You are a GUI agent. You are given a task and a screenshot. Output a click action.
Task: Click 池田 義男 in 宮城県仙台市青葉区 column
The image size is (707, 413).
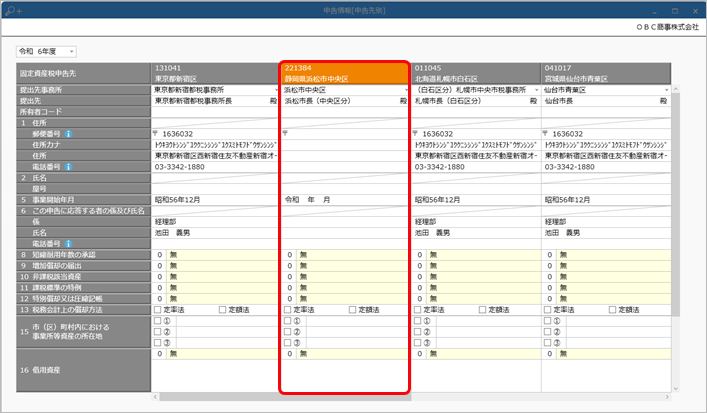point(606,233)
